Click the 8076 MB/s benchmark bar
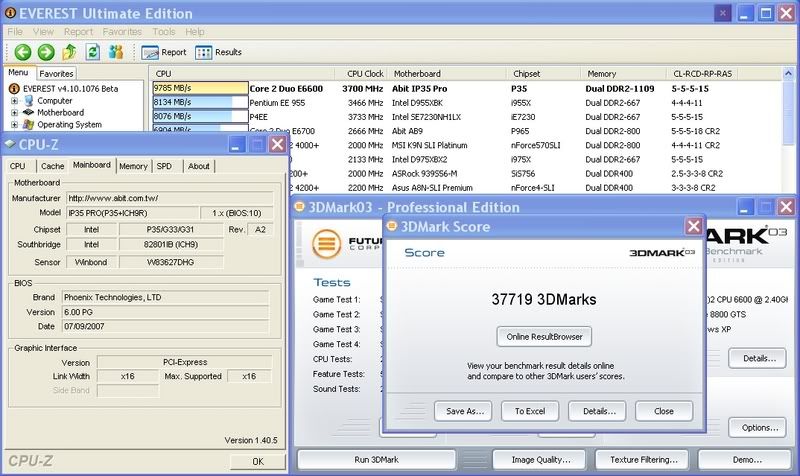 (x=200, y=116)
